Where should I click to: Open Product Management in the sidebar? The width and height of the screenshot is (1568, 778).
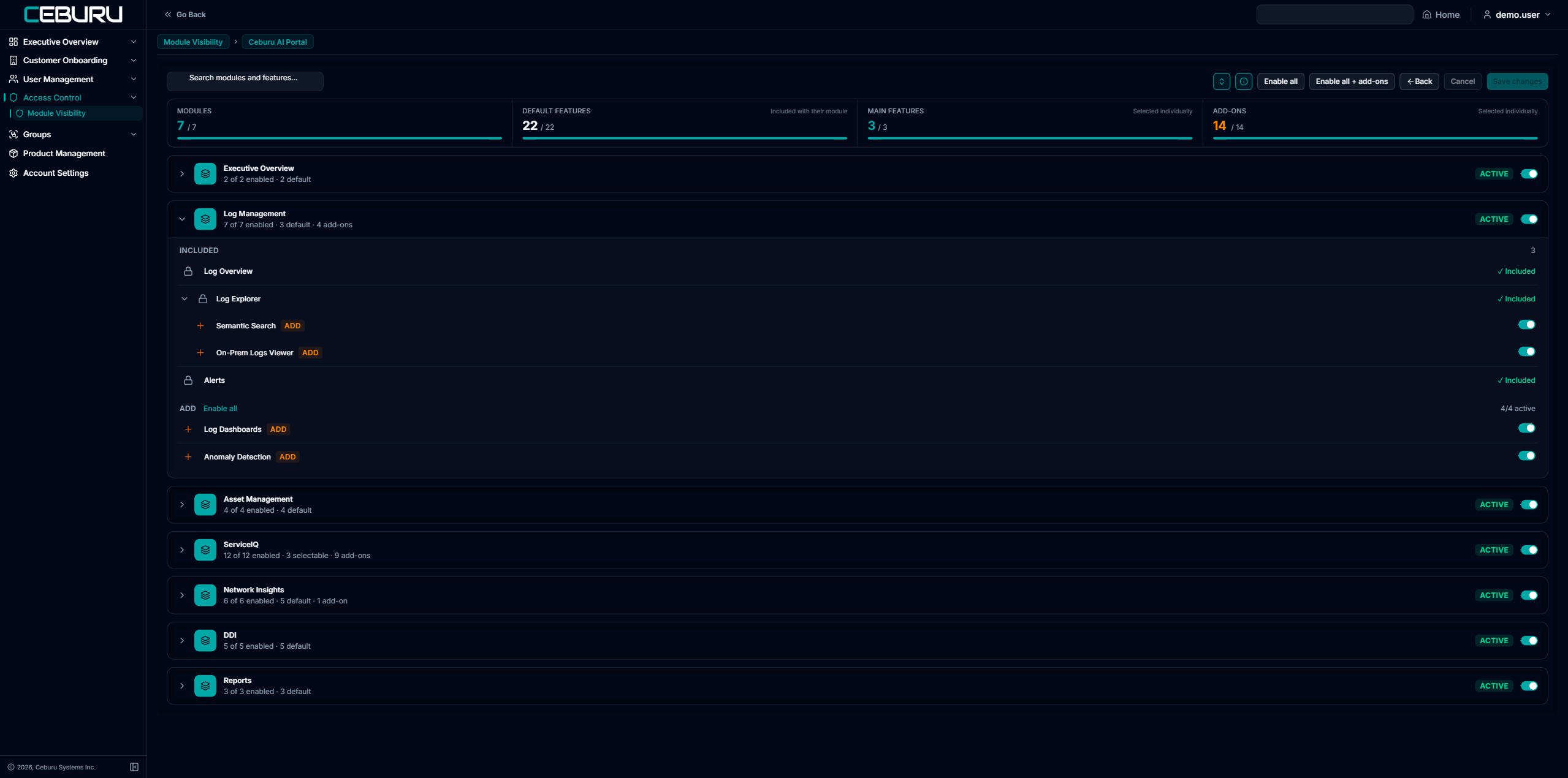click(73, 153)
